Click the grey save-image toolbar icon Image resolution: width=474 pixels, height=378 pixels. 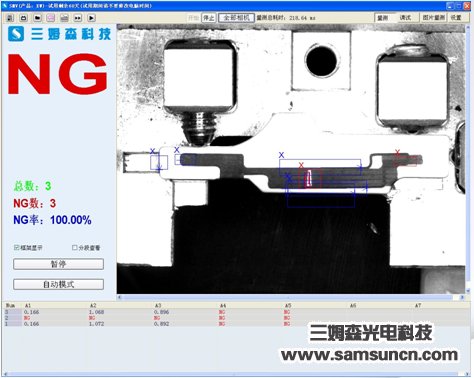coord(64,18)
